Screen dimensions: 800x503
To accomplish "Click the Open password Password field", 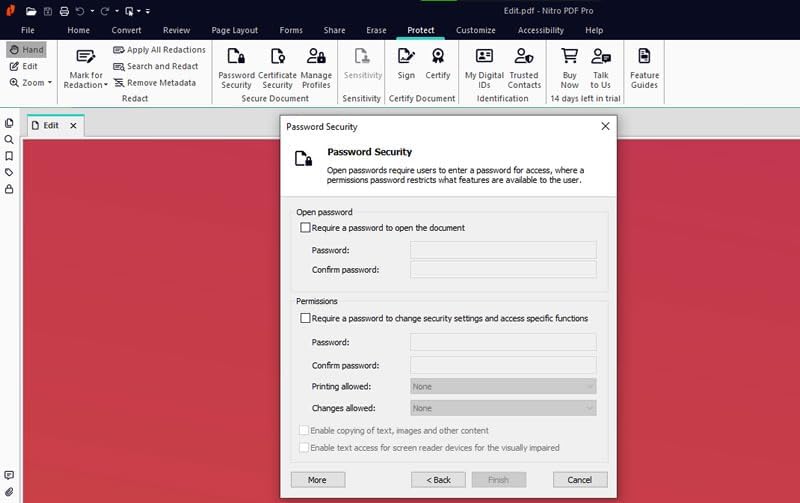I will 503,250.
